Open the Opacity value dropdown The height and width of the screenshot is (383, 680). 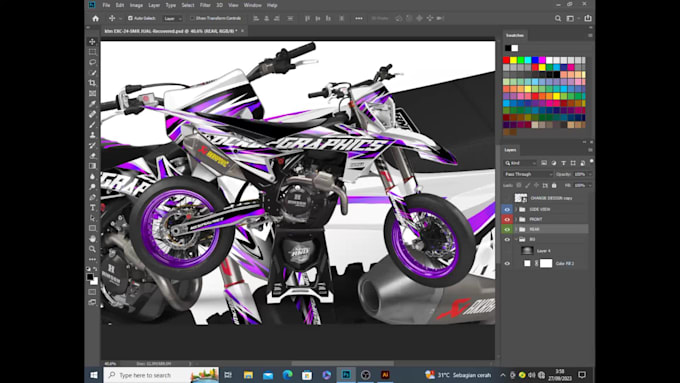(x=590, y=174)
